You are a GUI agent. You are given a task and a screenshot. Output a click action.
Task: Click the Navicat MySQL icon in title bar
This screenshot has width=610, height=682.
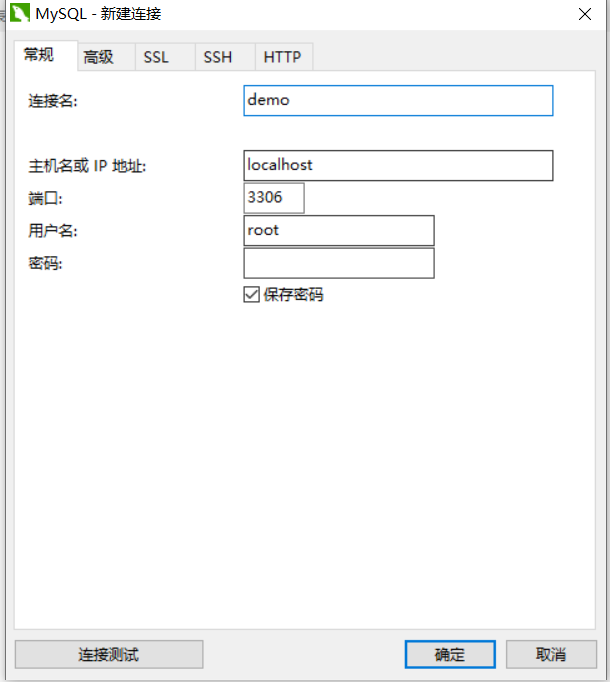pyautogui.click(x=20, y=13)
